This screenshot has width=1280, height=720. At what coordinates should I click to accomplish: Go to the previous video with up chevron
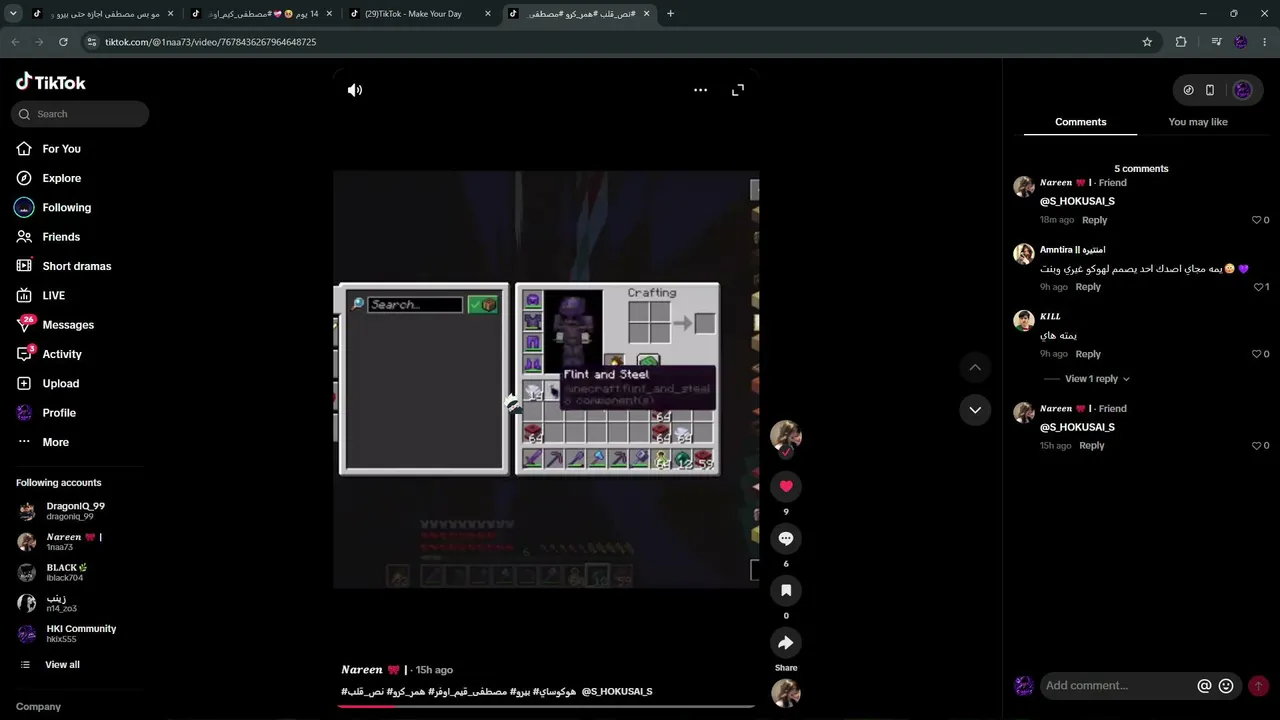975,368
